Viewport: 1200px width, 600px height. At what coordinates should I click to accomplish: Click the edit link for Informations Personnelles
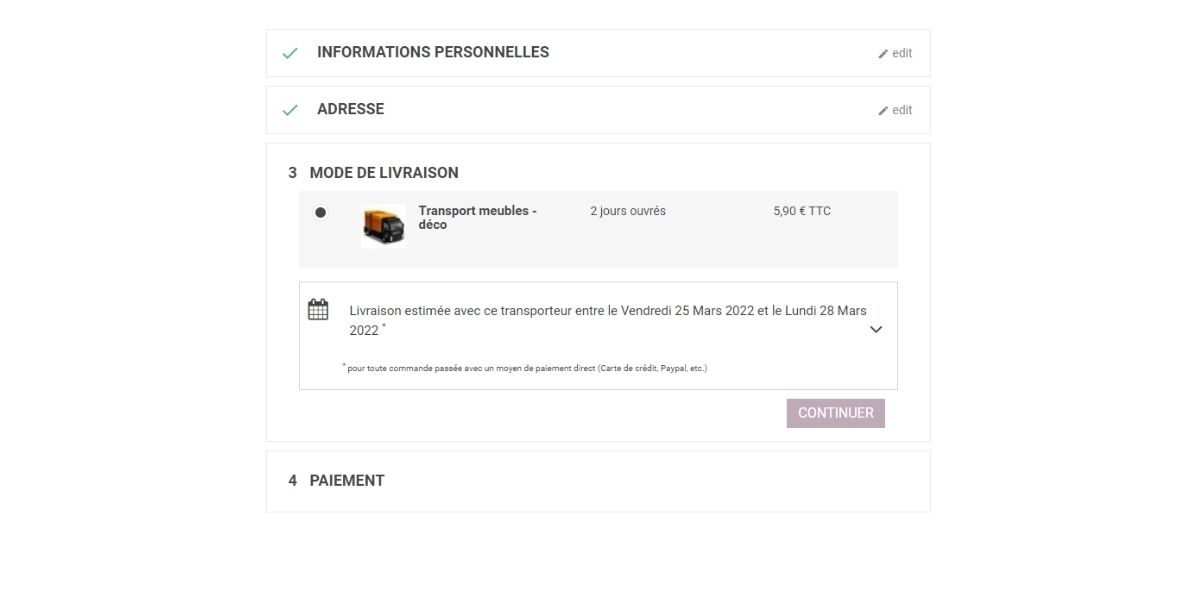point(902,54)
